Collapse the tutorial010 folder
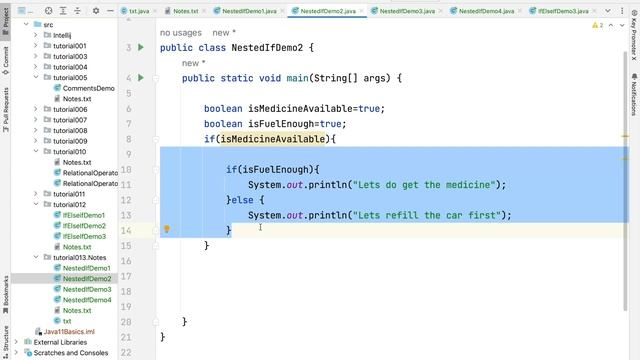Viewport: 640px width, 360px height. coord(36,151)
